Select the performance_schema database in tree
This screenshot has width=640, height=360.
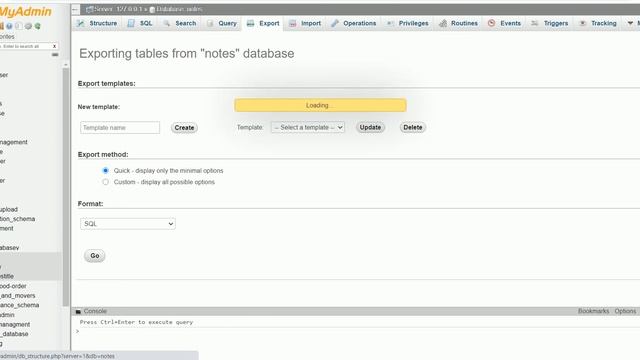pos(20,305)
